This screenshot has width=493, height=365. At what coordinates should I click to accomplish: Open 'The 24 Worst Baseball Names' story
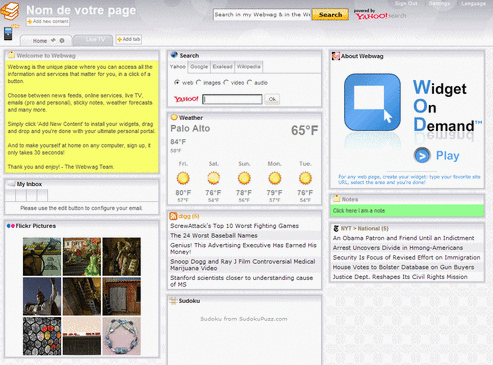click(214, 235)
